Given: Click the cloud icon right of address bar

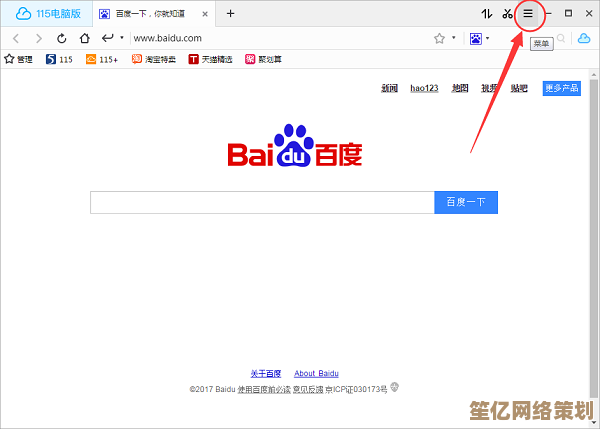Looking at the screenshot, I should pos(583,38).
